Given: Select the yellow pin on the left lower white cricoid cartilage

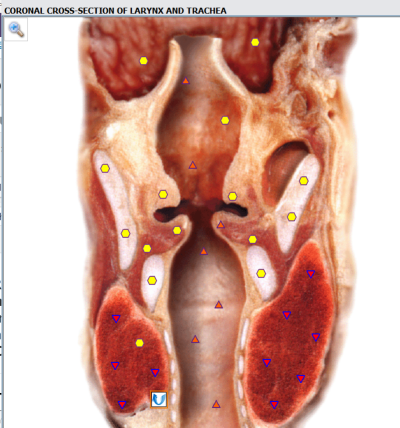Looking at the screenshot, I should [x=152, y=280].
